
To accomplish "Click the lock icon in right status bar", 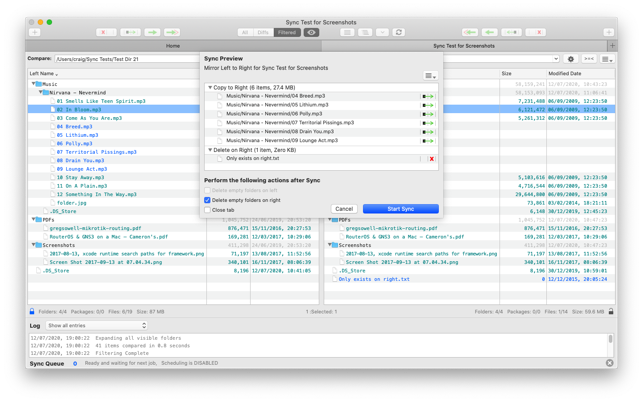I will (x=611, y=312).
